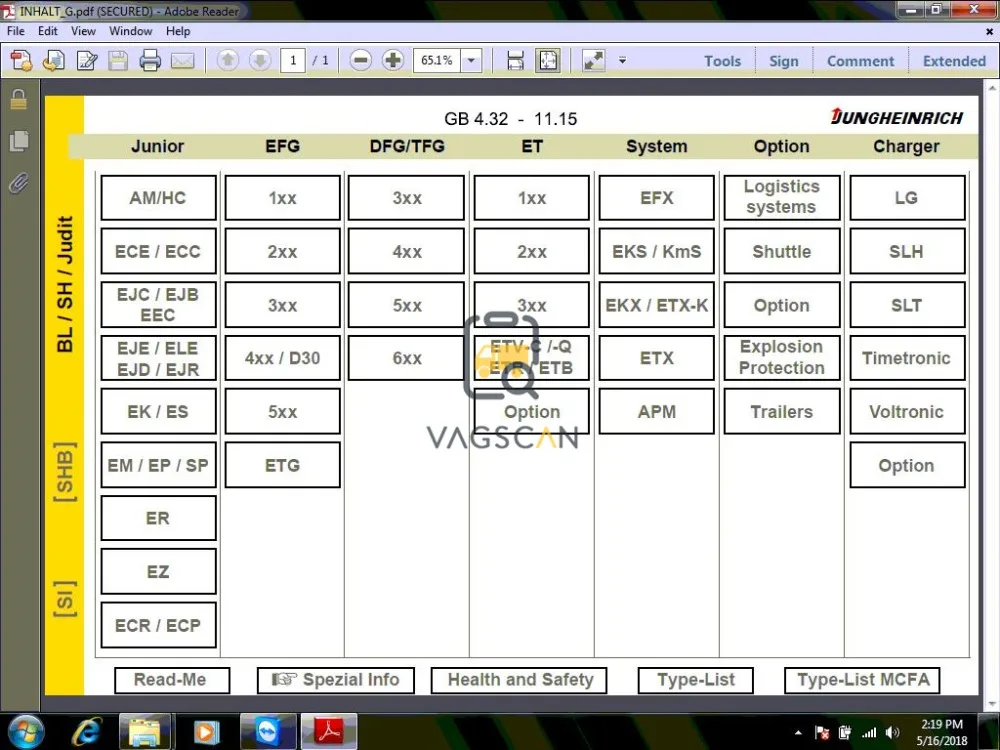Zoom out with the minus icon
1000x750 pixels.
pyautogui.click(x=360, y=61)
